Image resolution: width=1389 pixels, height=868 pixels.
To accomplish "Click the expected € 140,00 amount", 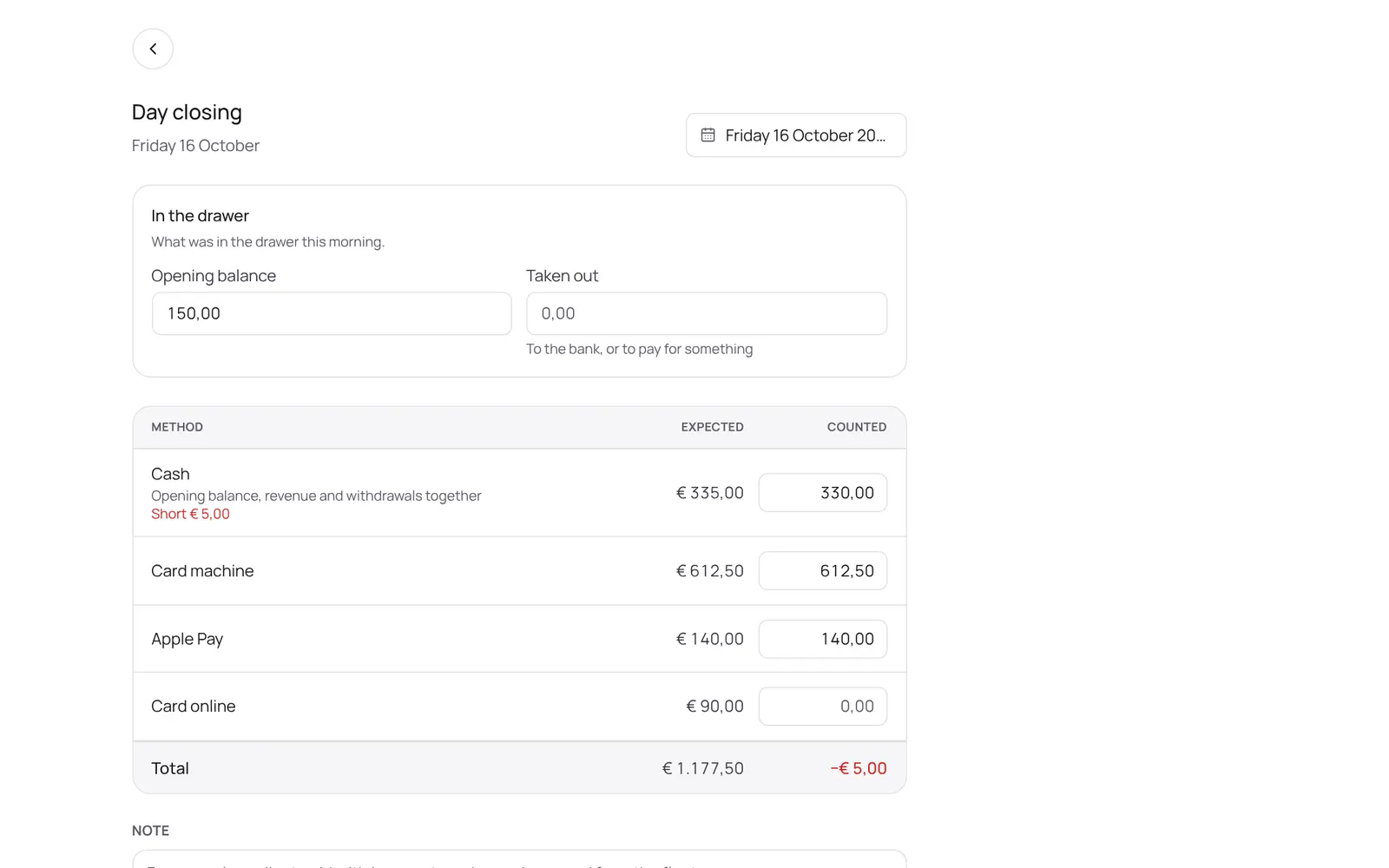I will click(x=710, y=639).
